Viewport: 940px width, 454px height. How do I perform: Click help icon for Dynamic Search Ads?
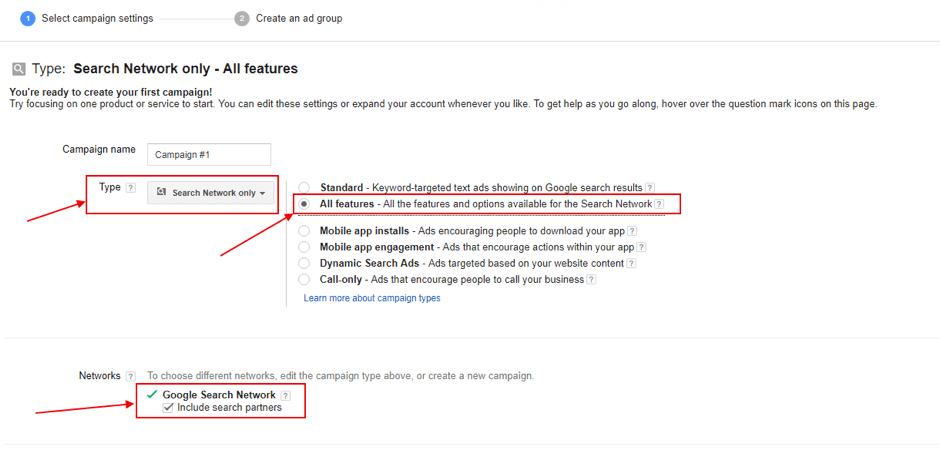point(632,263)
